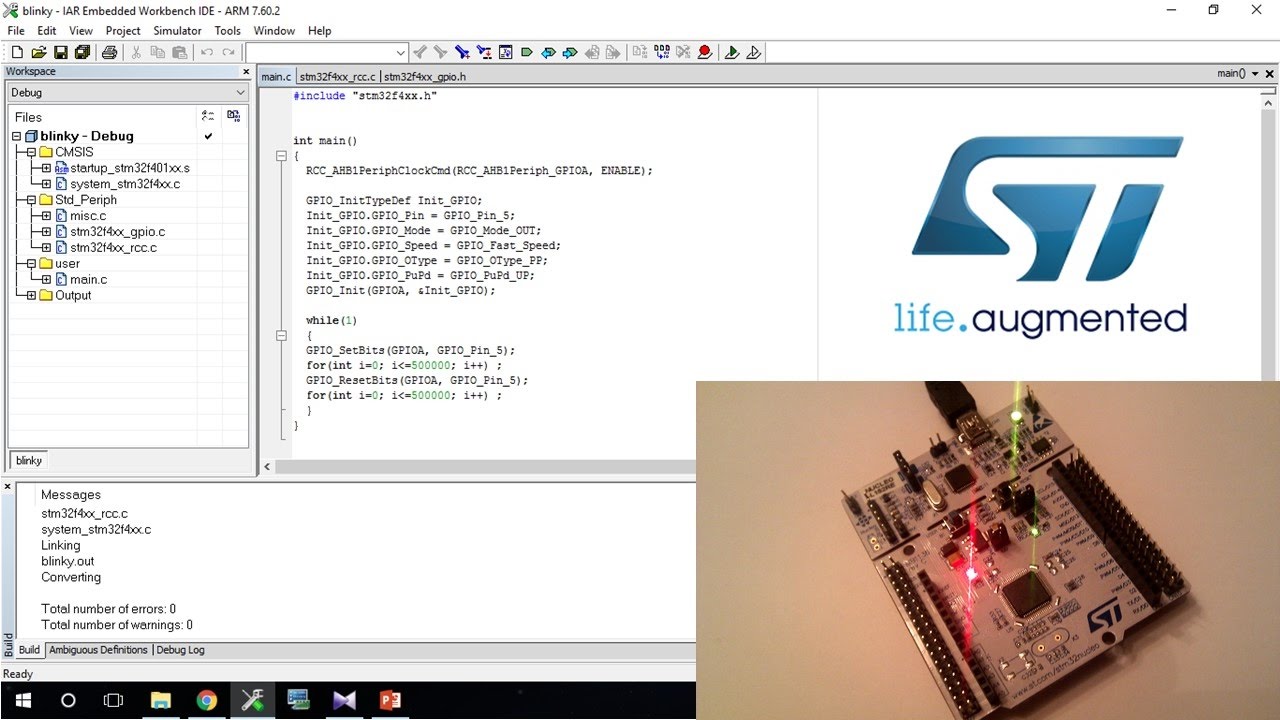The image size is (1280, 720).
Task: Select system_stm32f4xx.c in workspace tree
Action: [125, 184]
